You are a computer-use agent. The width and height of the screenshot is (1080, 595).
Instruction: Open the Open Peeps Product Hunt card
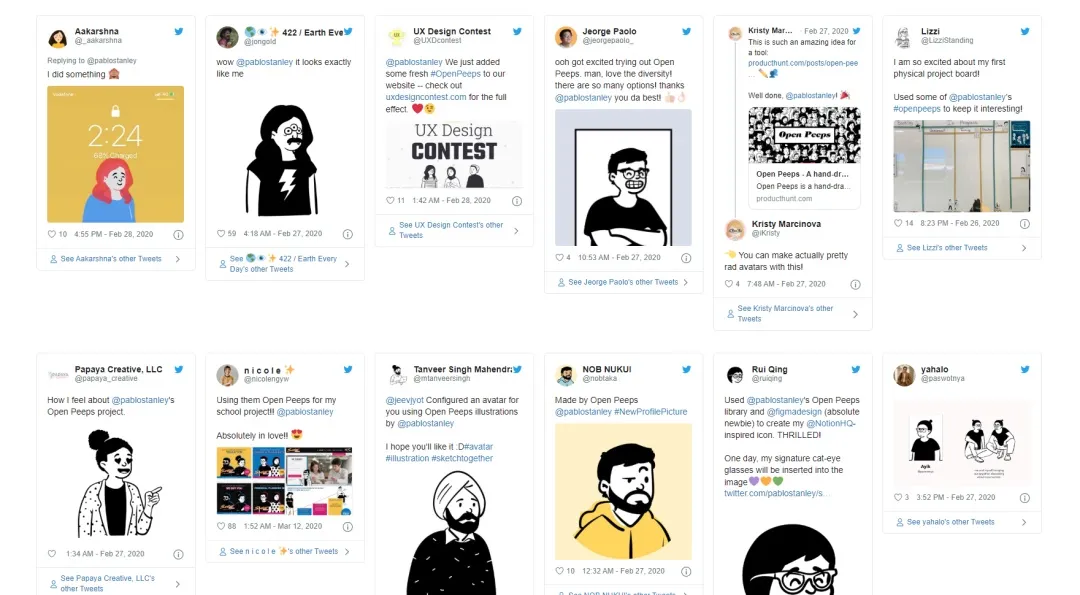click(804, 158)
